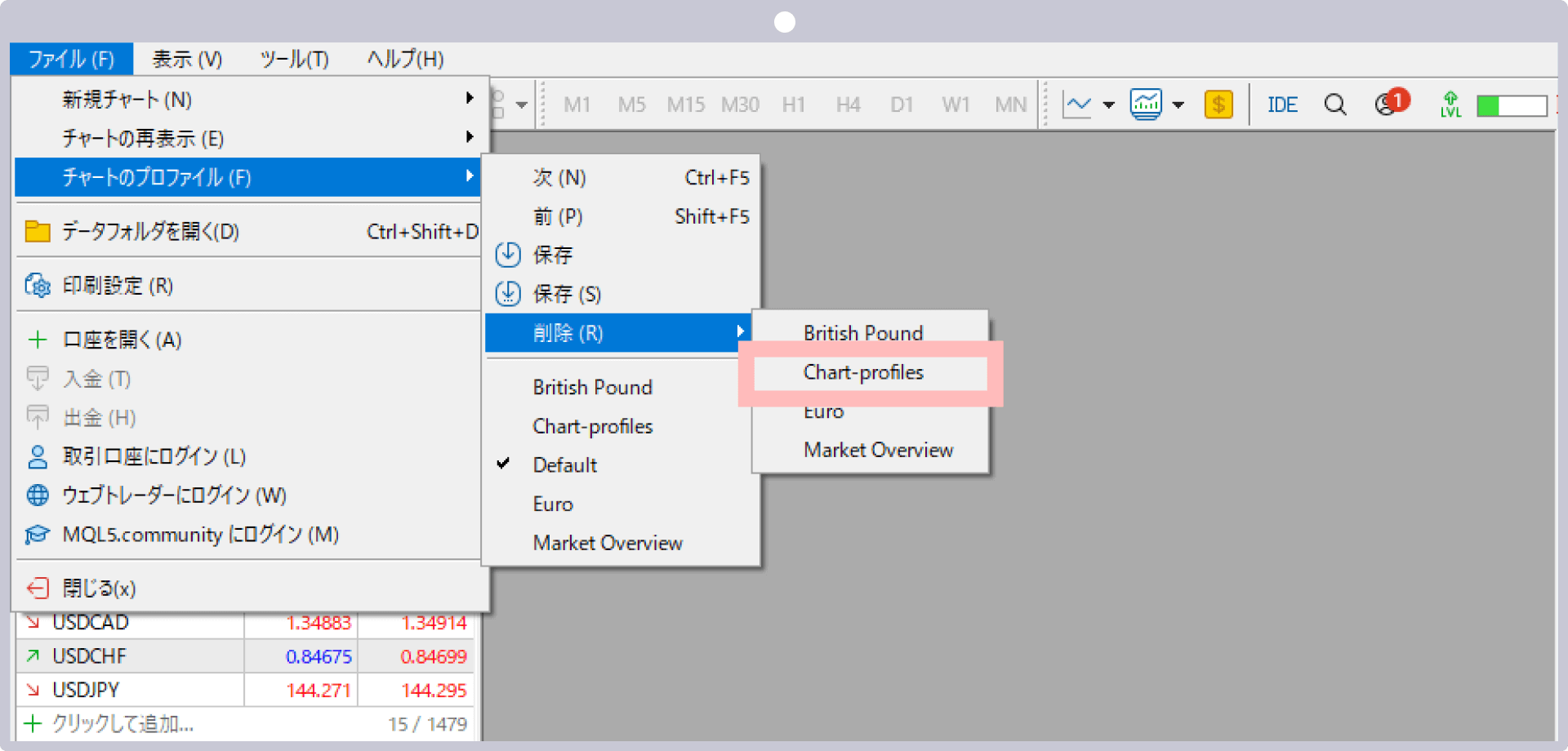
Task: Open notifications icon with red badge
Action: (1392, 103)
